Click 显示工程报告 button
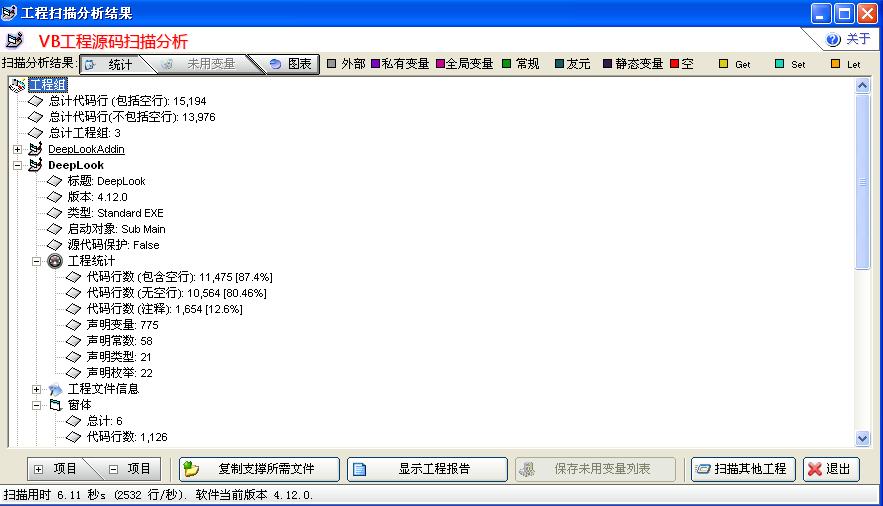 pos(427,469)
